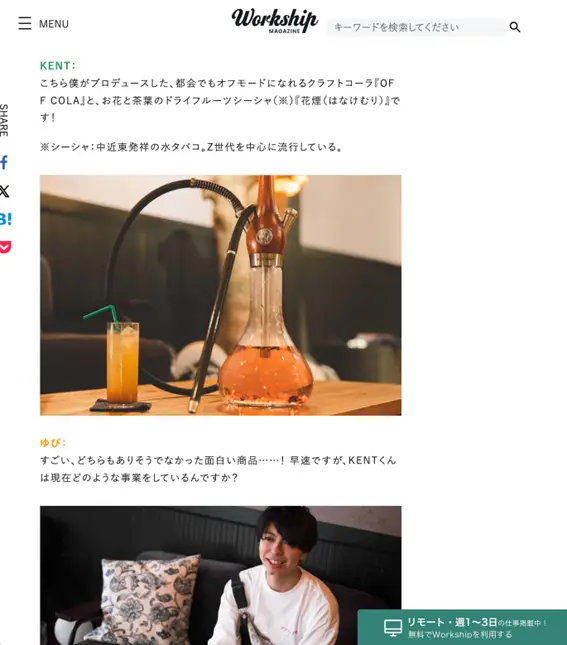Open the photo of KENT smiling

click(221, 575)
